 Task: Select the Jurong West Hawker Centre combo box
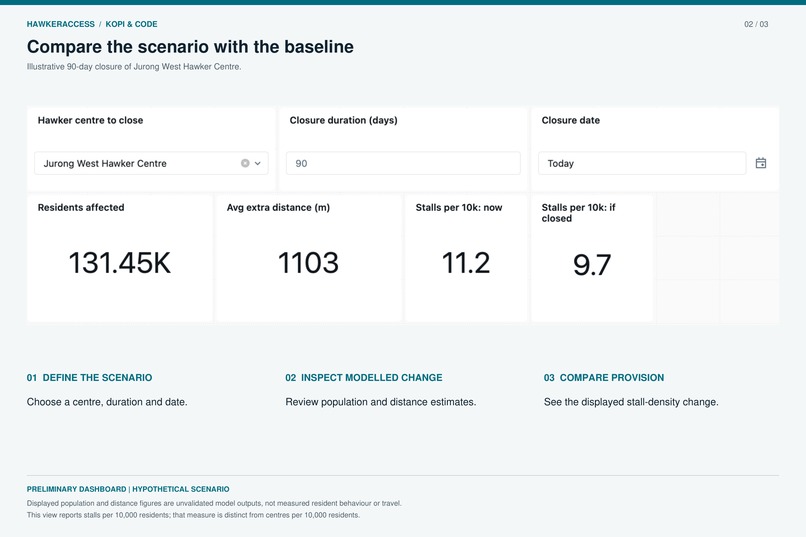[x=151, y=163]
